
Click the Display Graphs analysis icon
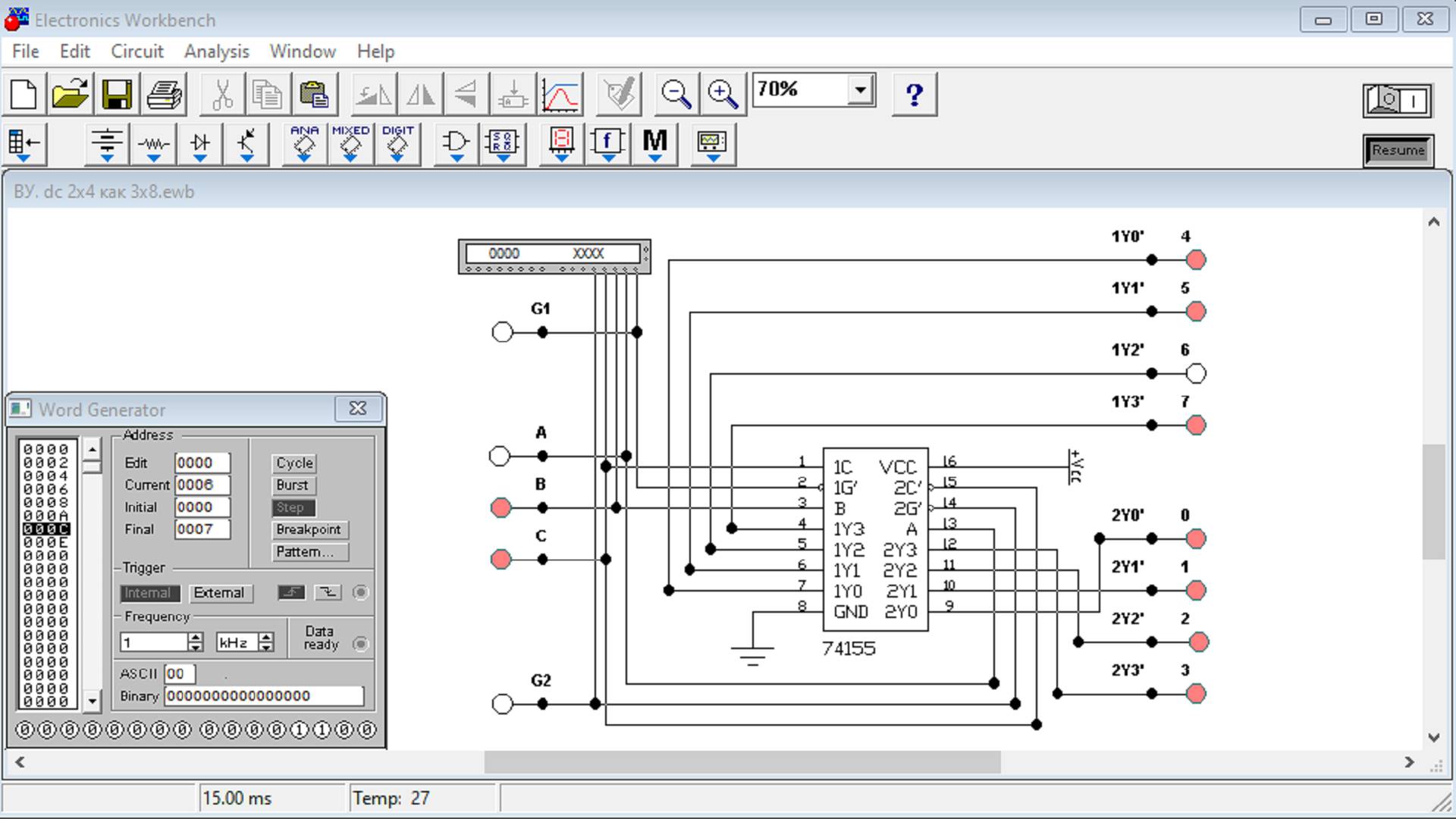pyautogui.click(x=560, y=96)
